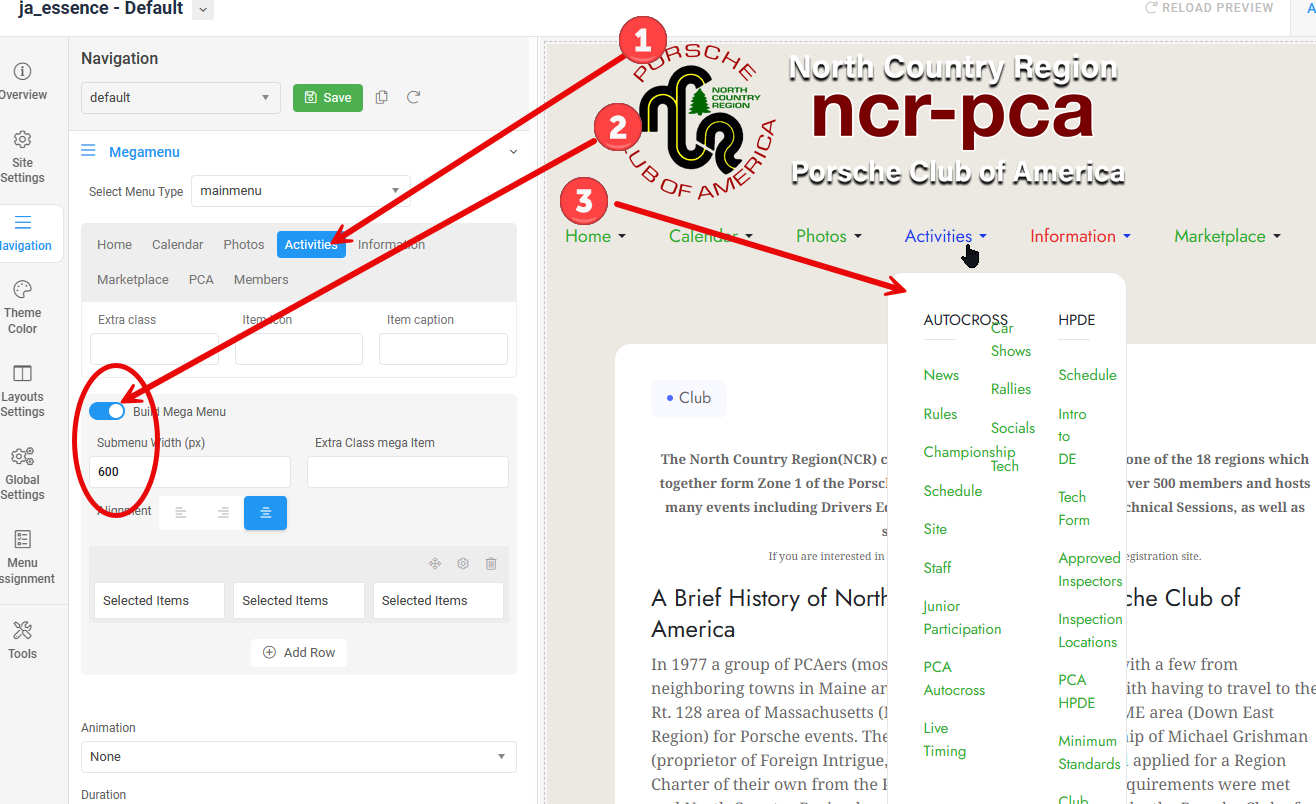Click the Submenu Width field showing 600

coord(190,472)
